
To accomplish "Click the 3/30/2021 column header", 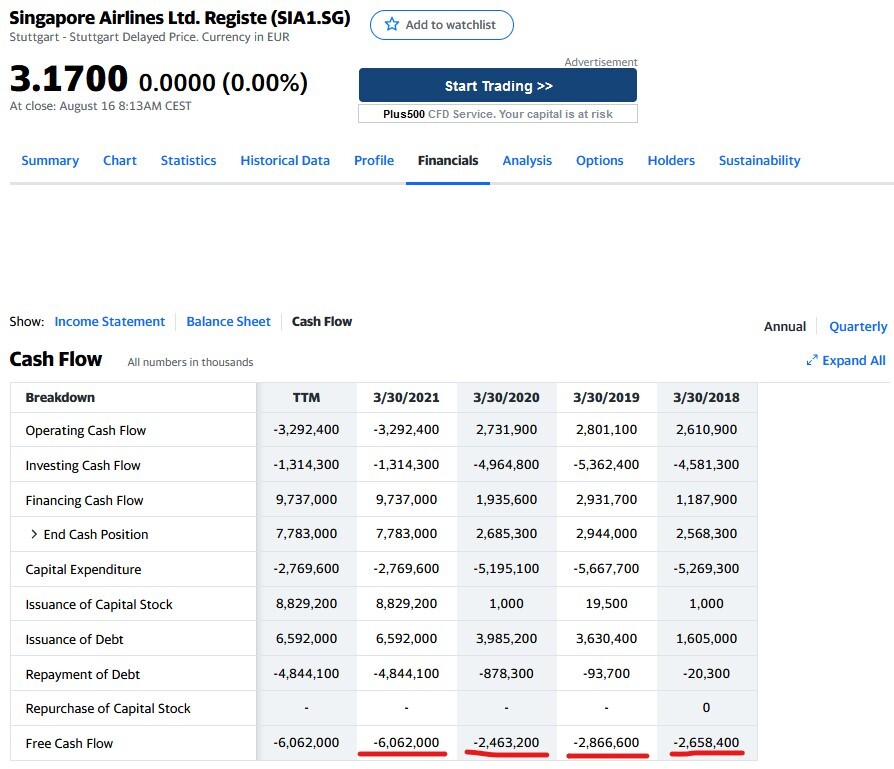I will pos(406,398).
